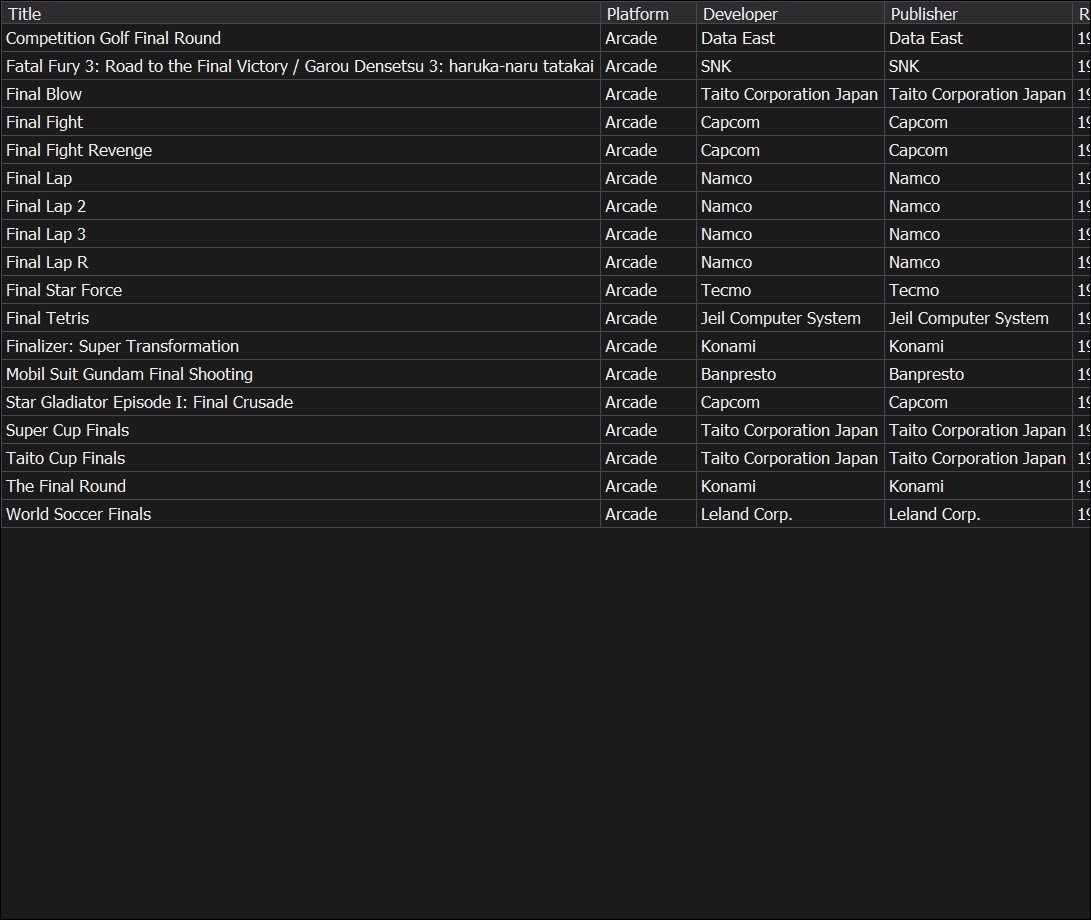
Task: Click the Konami developer for Finalizer
Action: (x=728, y=346)
